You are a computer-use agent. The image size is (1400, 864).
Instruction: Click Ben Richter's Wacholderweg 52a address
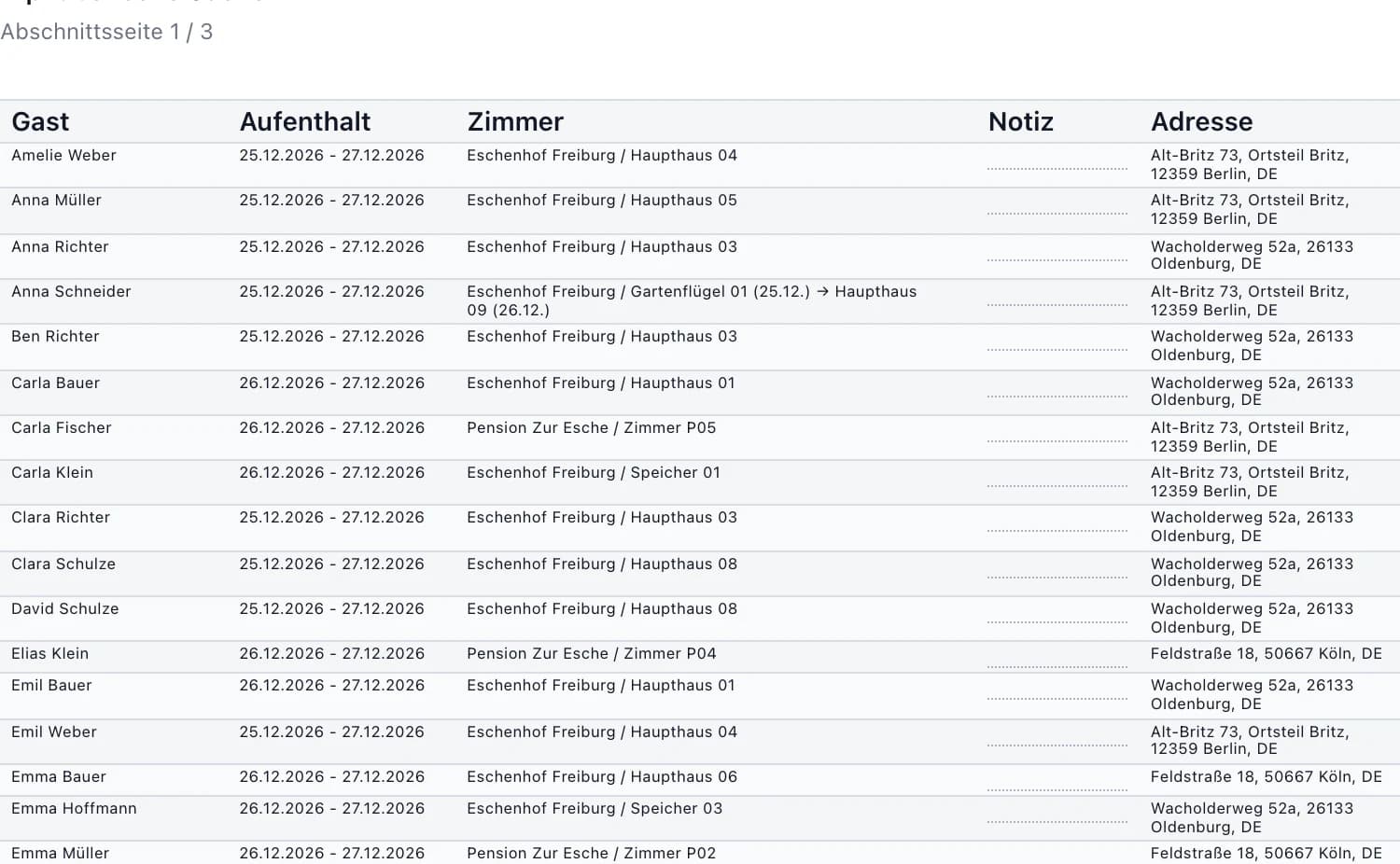click(x=1252, y=346)
